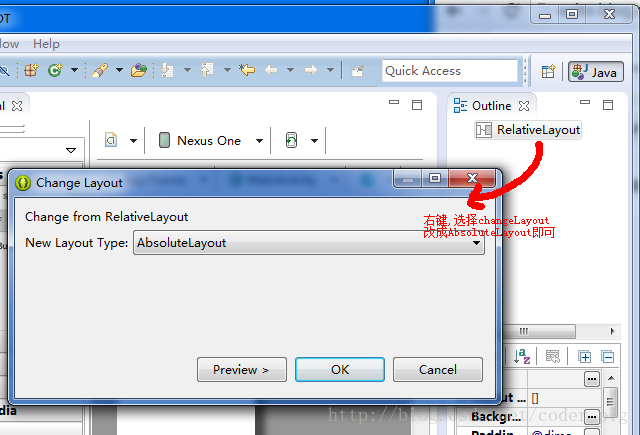Open the Search icon dropdown arrow
Image resolution: width=640 pixels, height=435 pixels.
point(119,70)
